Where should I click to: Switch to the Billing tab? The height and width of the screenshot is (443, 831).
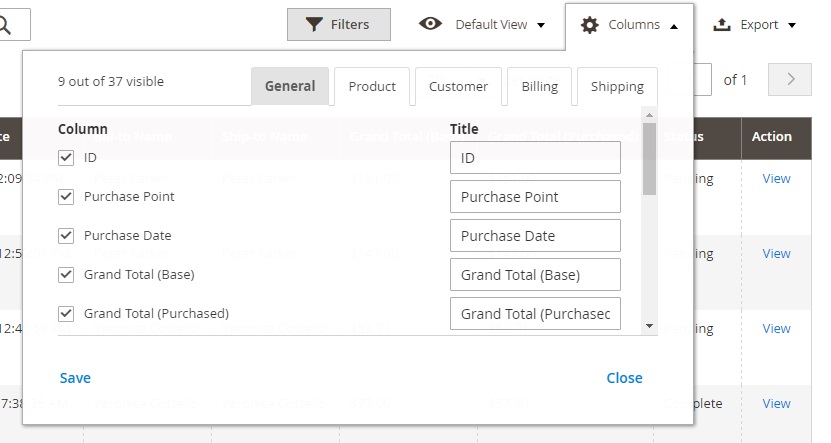pos(540,86)
